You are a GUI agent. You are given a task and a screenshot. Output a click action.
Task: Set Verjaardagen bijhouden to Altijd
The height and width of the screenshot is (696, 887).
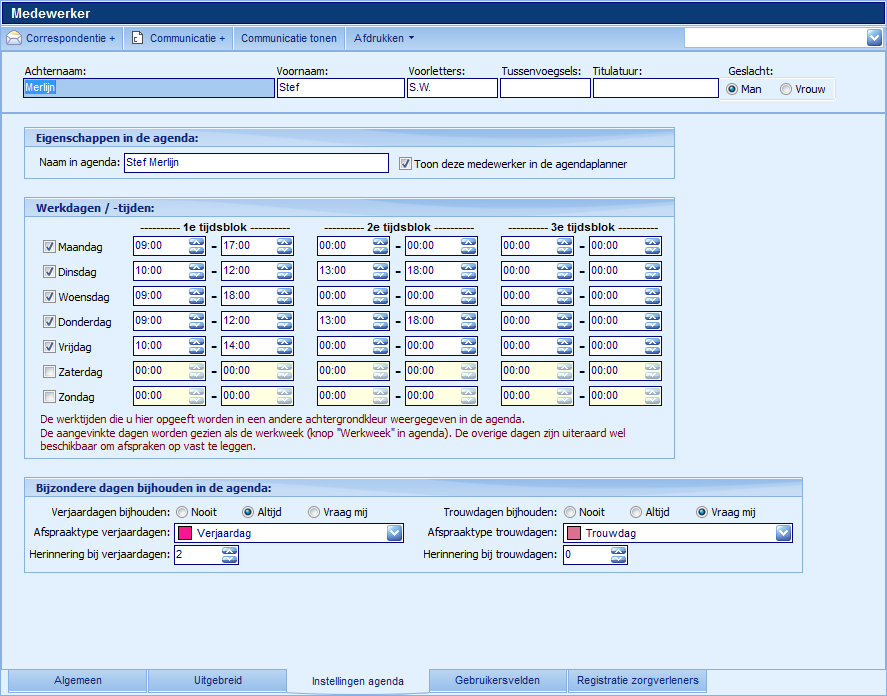point(248,512)
